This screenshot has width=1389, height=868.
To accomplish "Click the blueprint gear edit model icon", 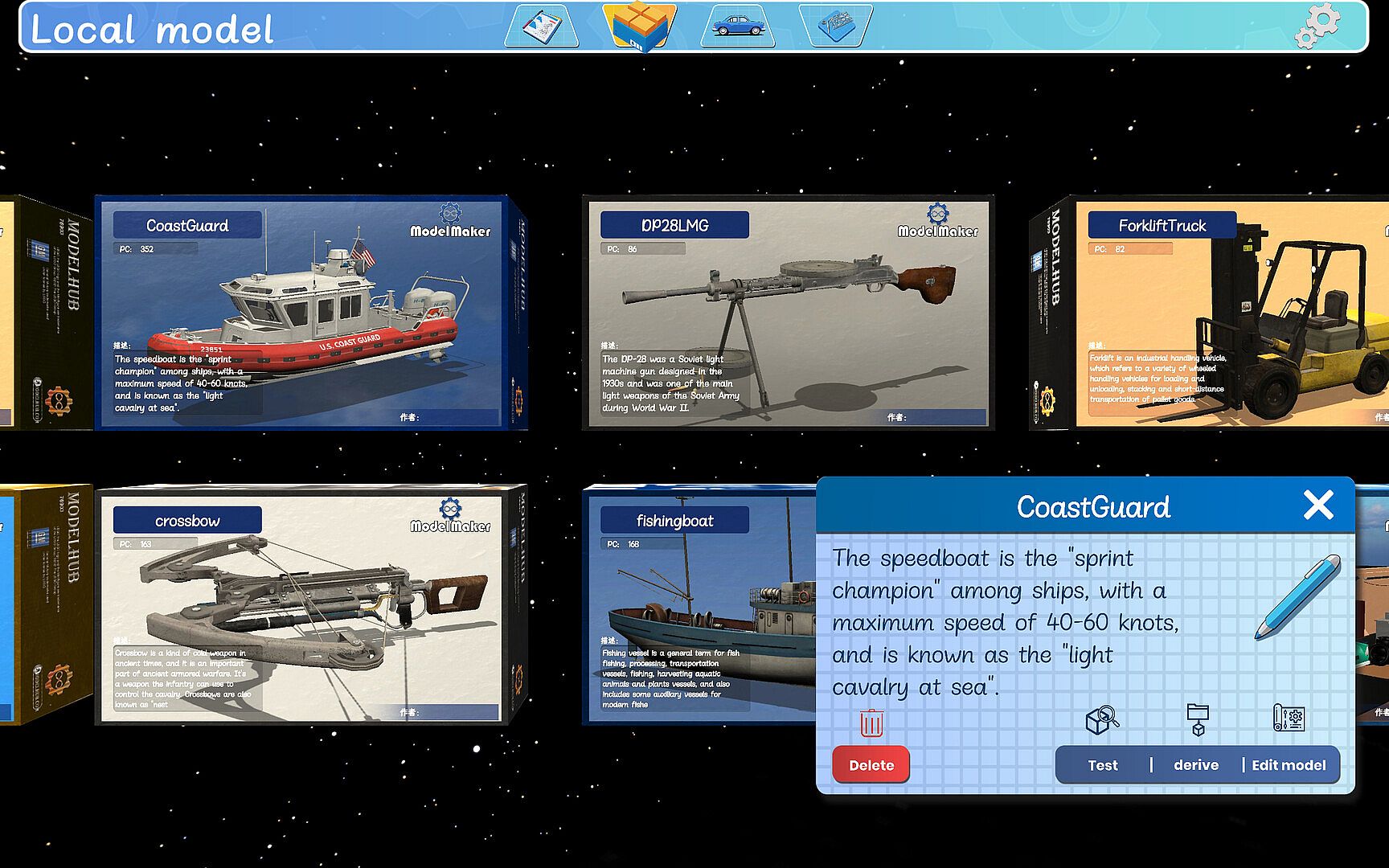I will coord(1289,718).
